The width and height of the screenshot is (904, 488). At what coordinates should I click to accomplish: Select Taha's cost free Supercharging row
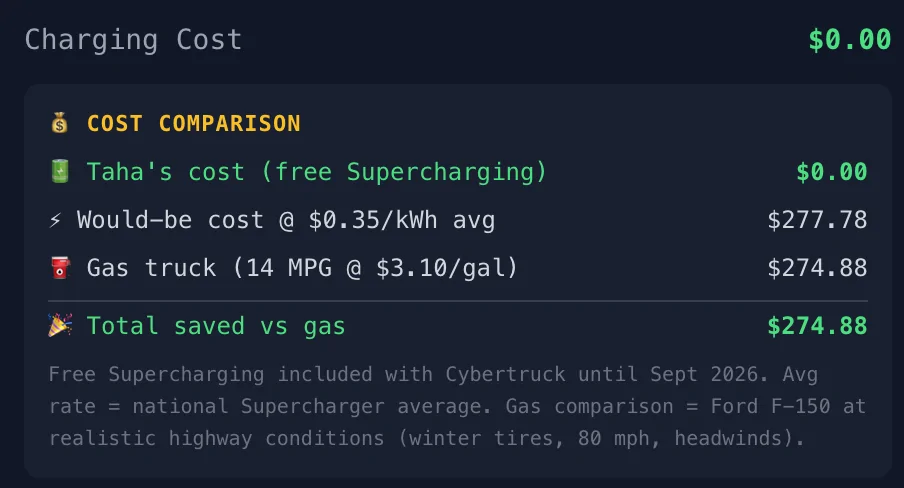458,172
